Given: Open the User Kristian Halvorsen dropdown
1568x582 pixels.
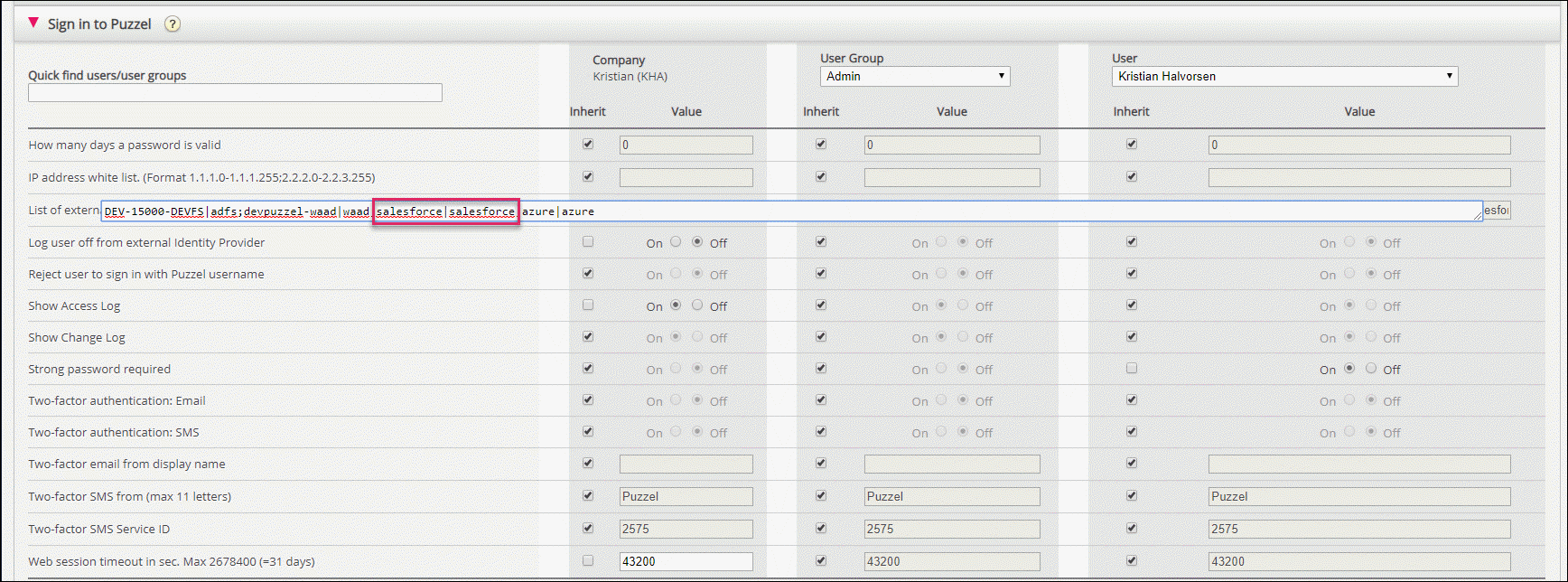Looking at the screenshot, I should point(1283,77).
